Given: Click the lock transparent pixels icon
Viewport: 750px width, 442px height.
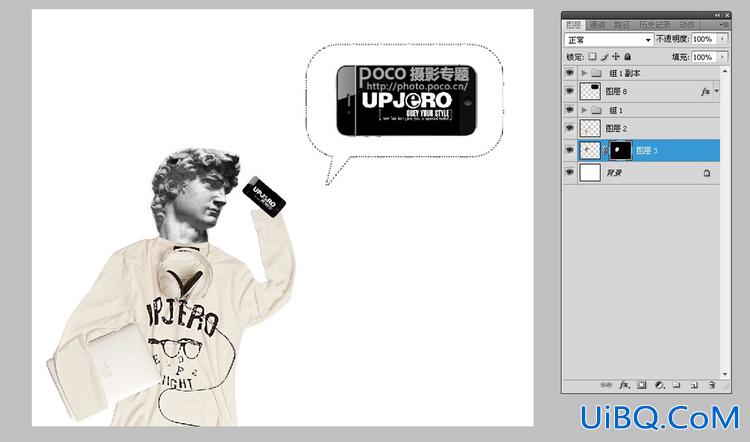Looking at the screenshot, I should click(x=592, y=56).
